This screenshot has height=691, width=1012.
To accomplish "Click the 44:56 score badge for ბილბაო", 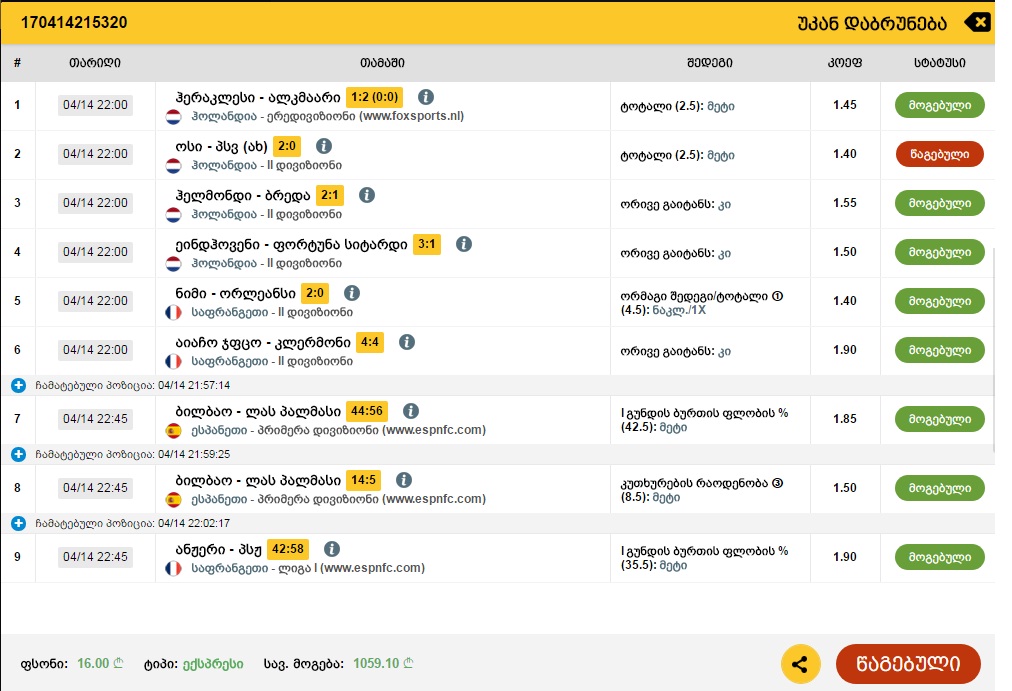I will [367, 411].
